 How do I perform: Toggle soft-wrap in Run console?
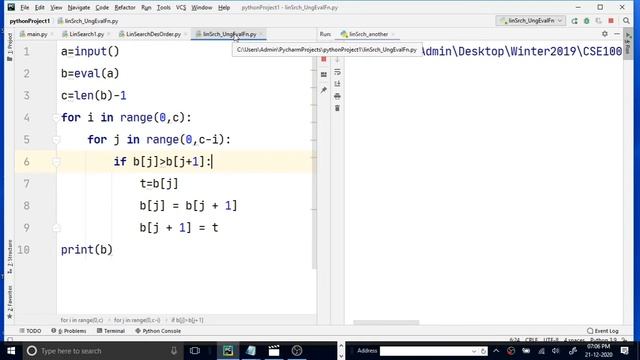tap(337, 72)
